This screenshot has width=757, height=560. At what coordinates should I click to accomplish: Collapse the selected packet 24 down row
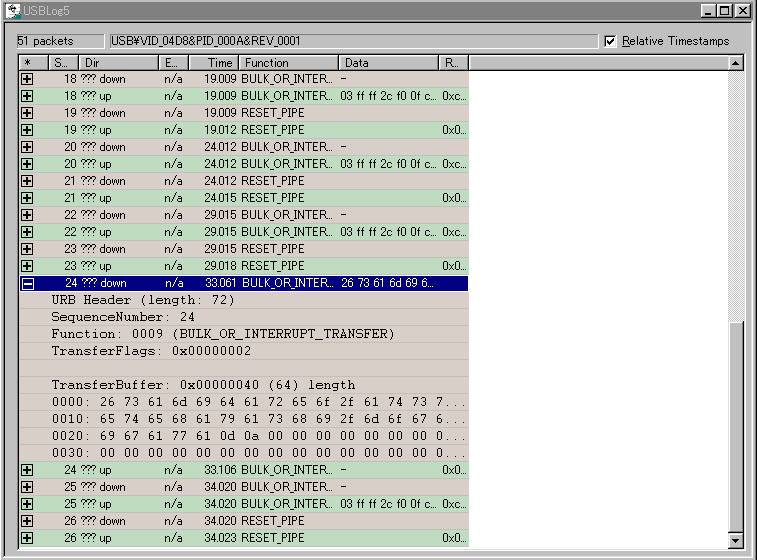pos(28,283)
